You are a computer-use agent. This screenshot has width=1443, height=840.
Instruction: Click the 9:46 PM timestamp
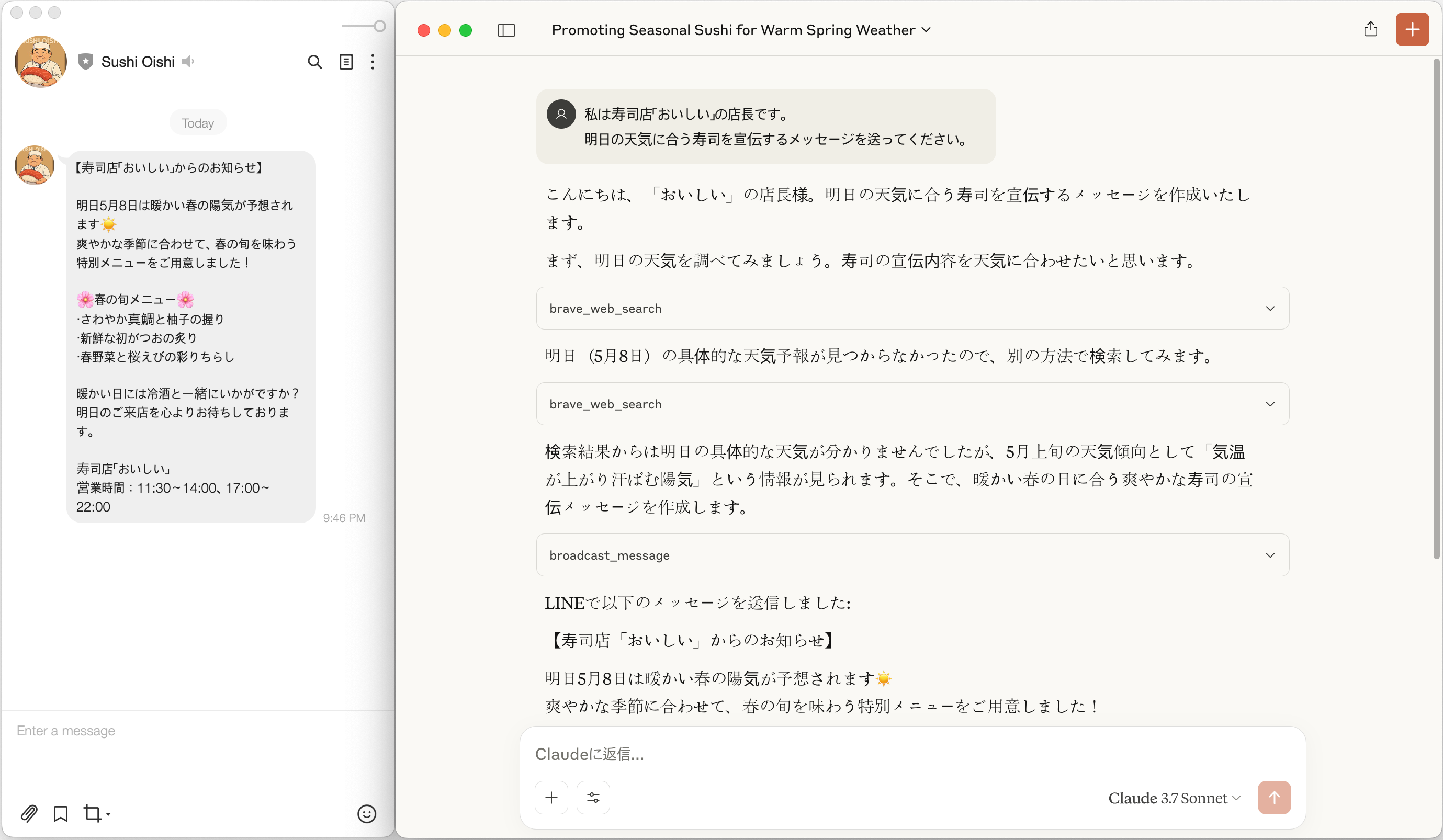pyautogui.click(x=344, y=518)
